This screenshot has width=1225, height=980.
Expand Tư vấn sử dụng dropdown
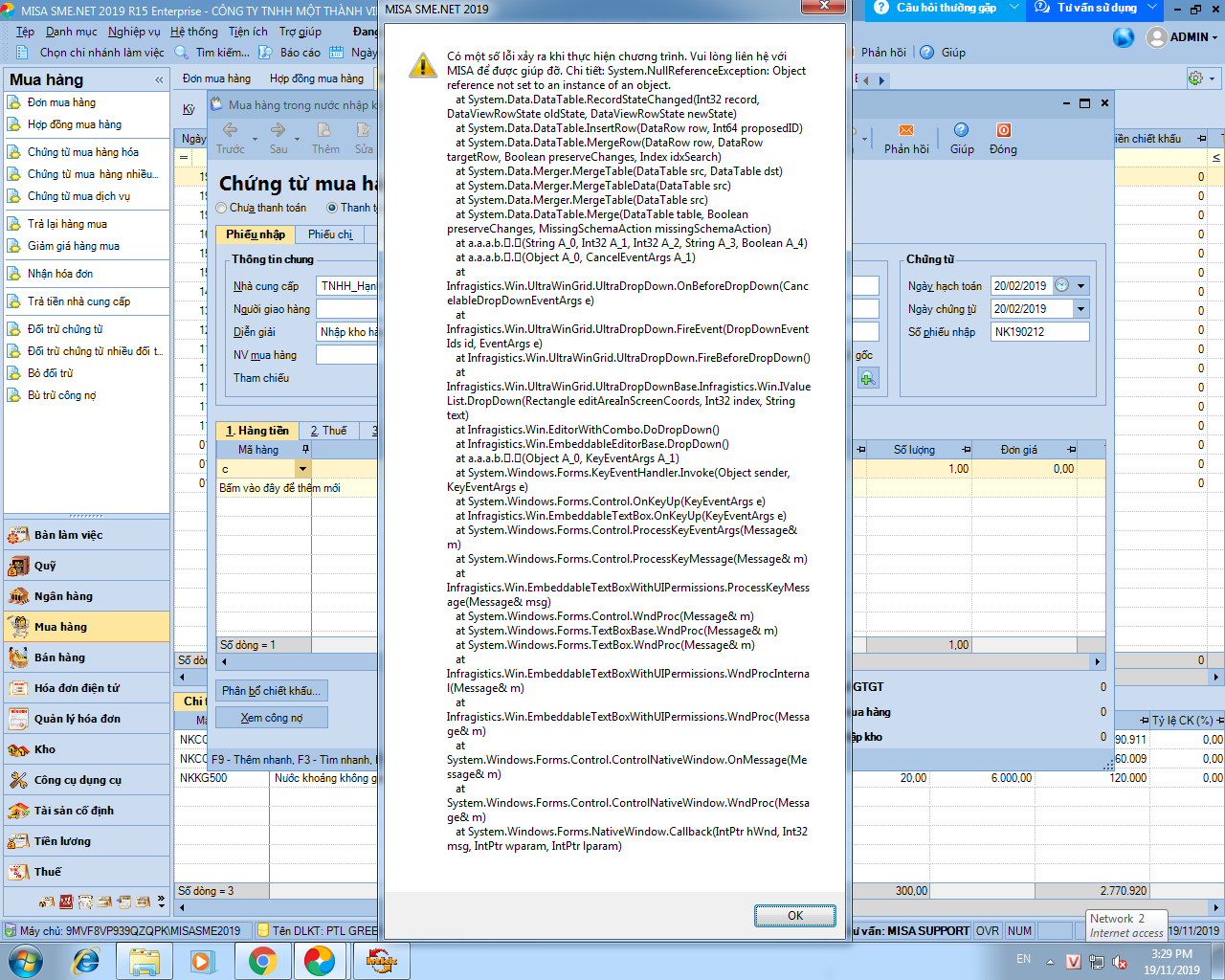[x=1152, y=8]
